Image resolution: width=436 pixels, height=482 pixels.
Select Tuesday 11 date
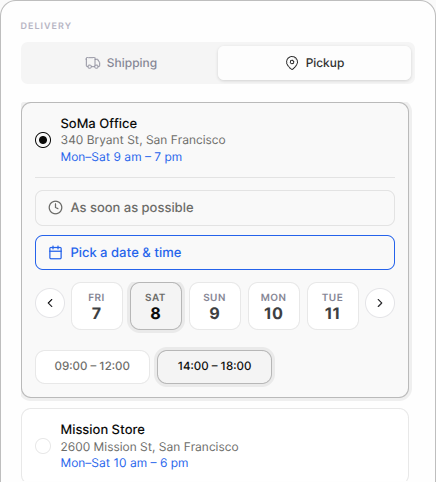click(333, 306)
